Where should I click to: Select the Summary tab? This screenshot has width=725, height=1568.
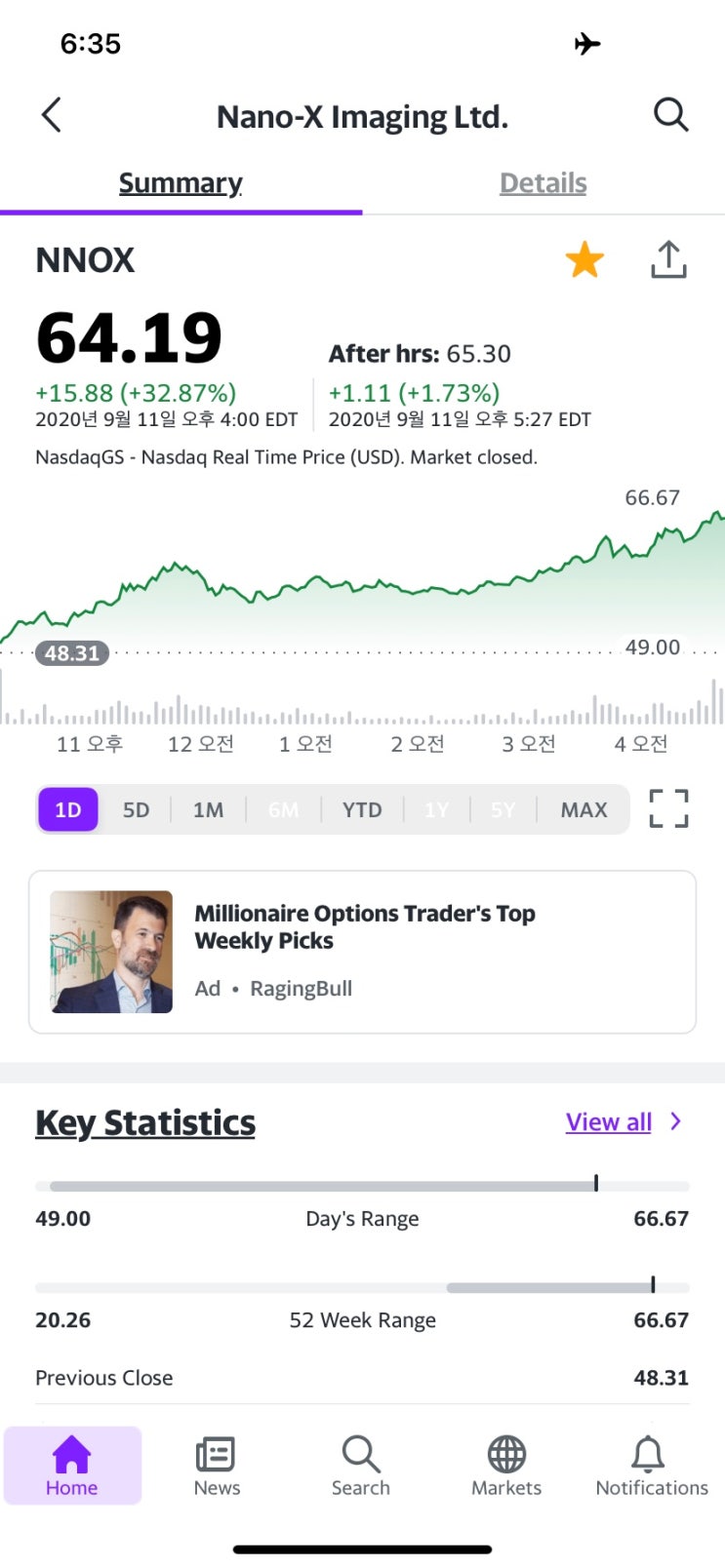point(181,183)
